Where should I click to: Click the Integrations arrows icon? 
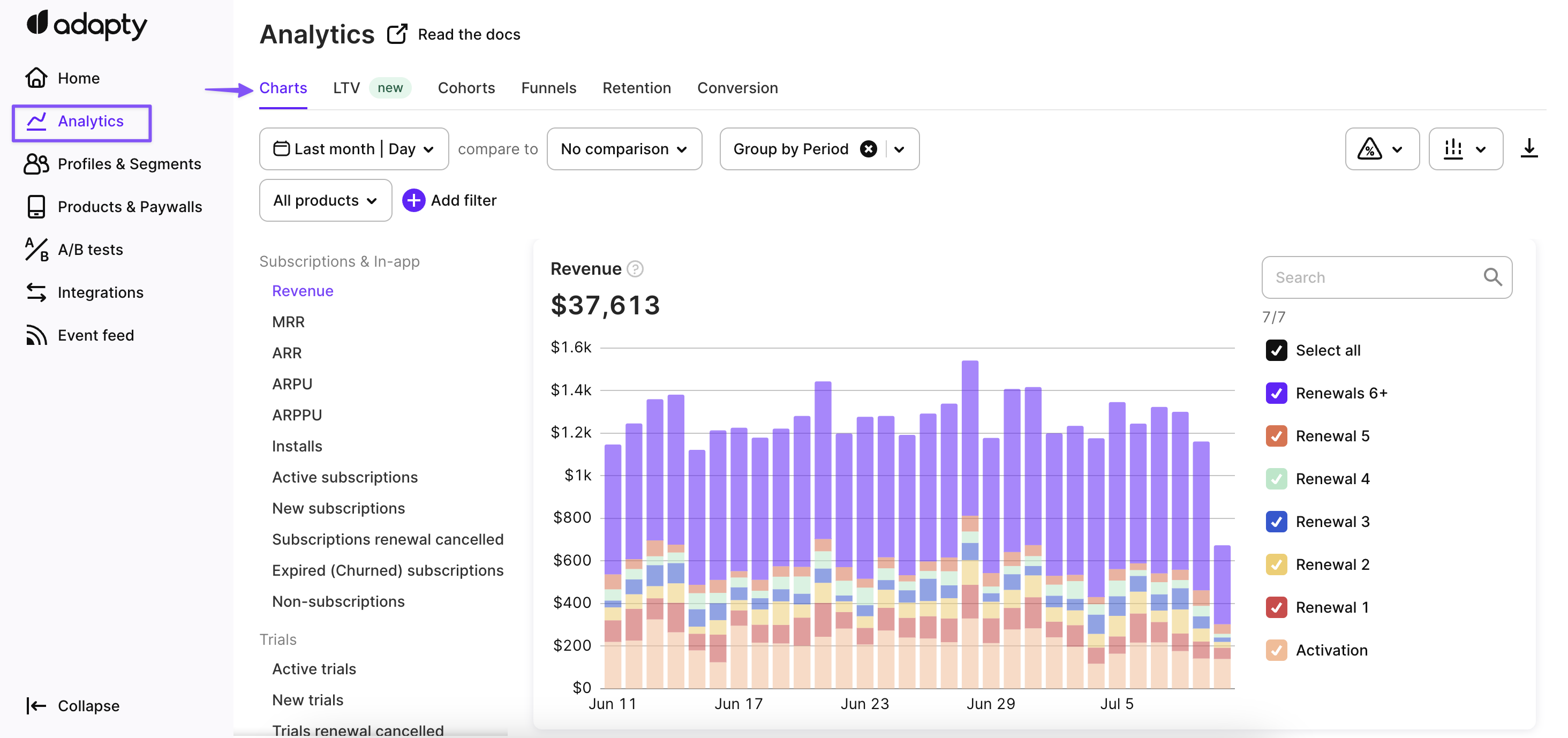pyautogui.click(x=36, y=292)
